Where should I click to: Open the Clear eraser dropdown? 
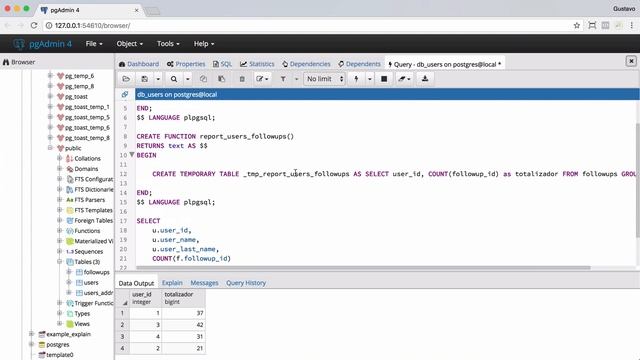click(404, 79)
